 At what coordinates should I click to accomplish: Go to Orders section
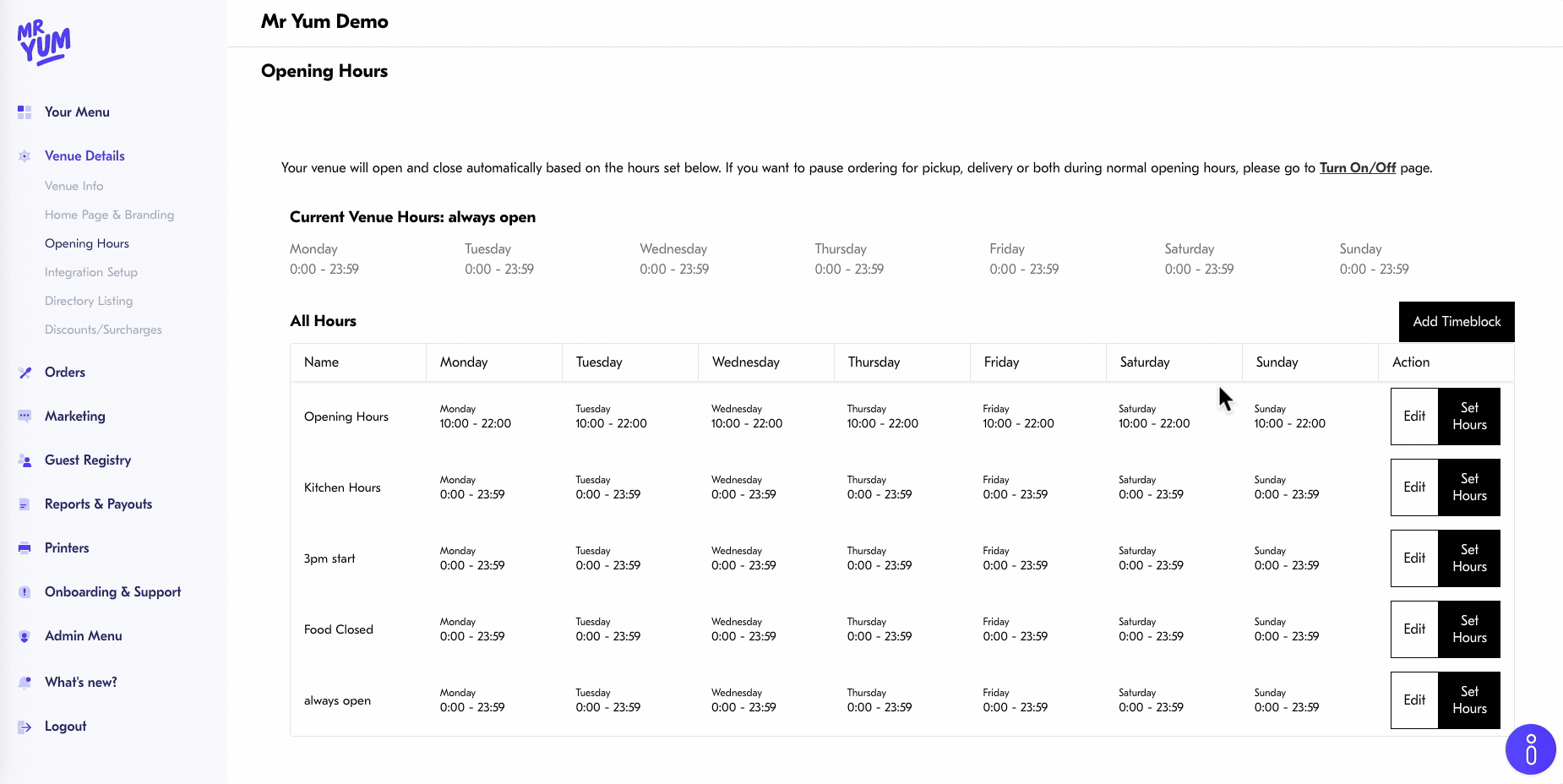(x=65, y=372)
